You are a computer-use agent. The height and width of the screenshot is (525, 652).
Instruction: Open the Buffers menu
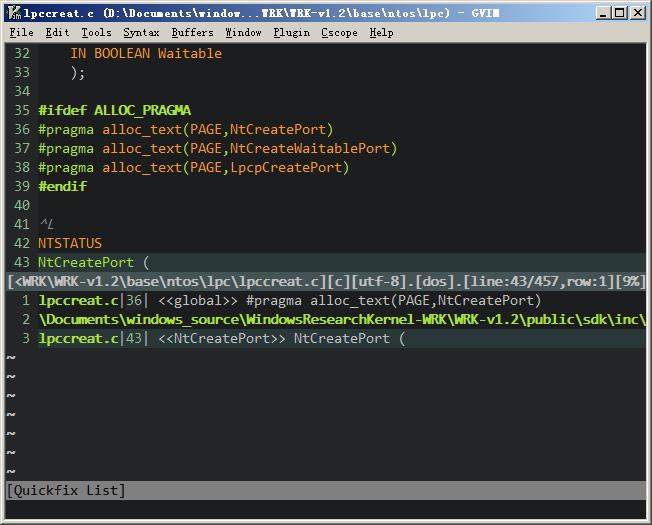[x=193, y=32]
